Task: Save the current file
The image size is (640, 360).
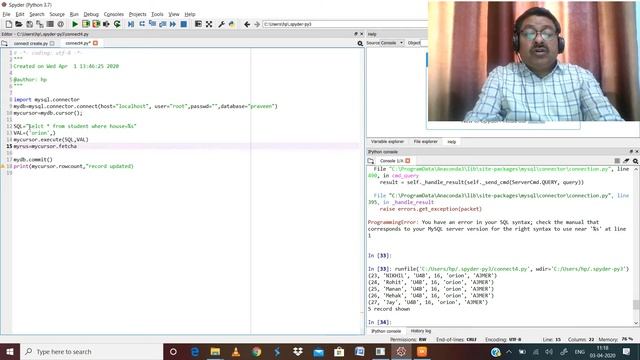Action: [x=29, y=24]
